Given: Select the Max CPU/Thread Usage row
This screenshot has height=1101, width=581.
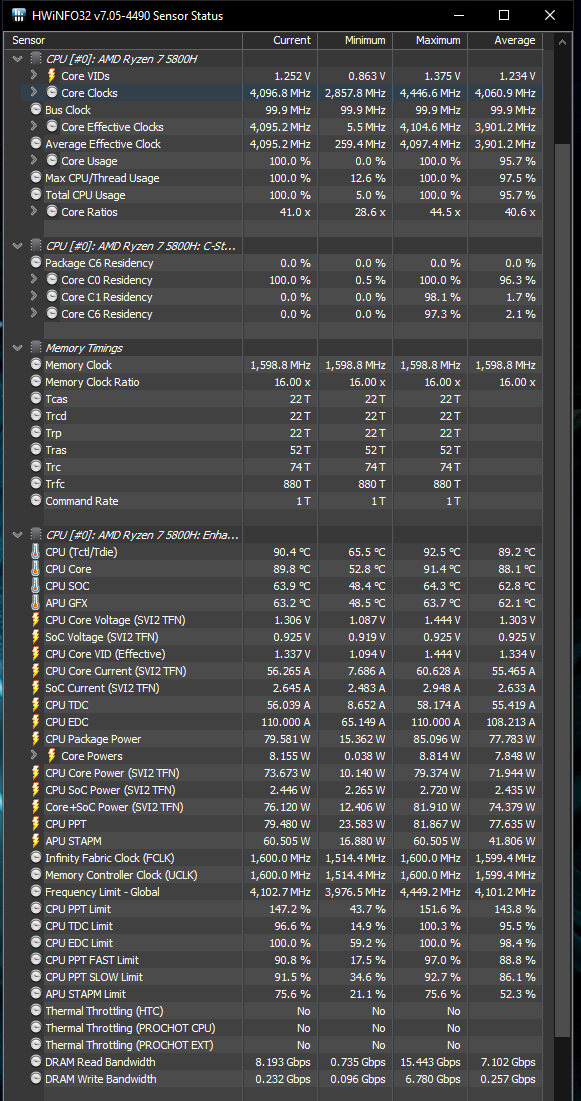Looking at the screenshot, I should 274,178.
